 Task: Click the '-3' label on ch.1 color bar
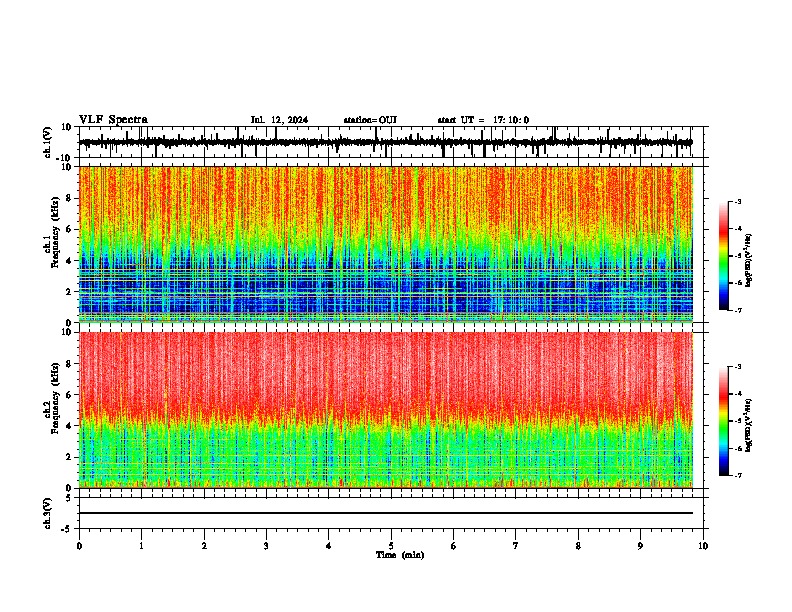(x=738, y=201)
